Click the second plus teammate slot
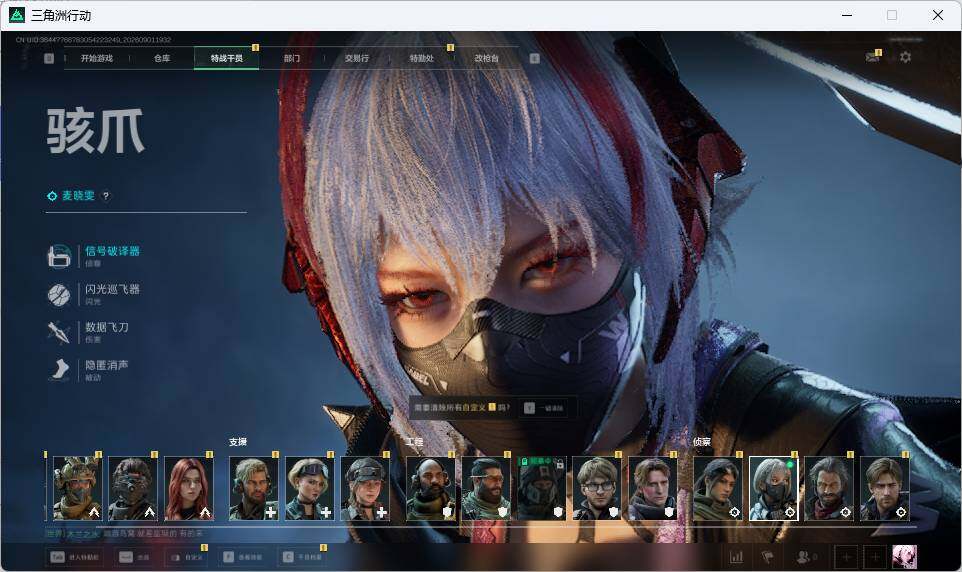This screenshot has height=572, width=962. [875, 557]
